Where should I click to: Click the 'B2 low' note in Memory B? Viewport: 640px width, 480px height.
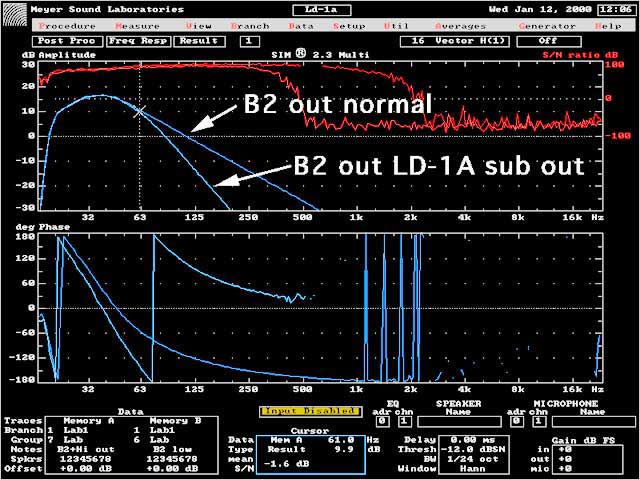coord(171,449)
